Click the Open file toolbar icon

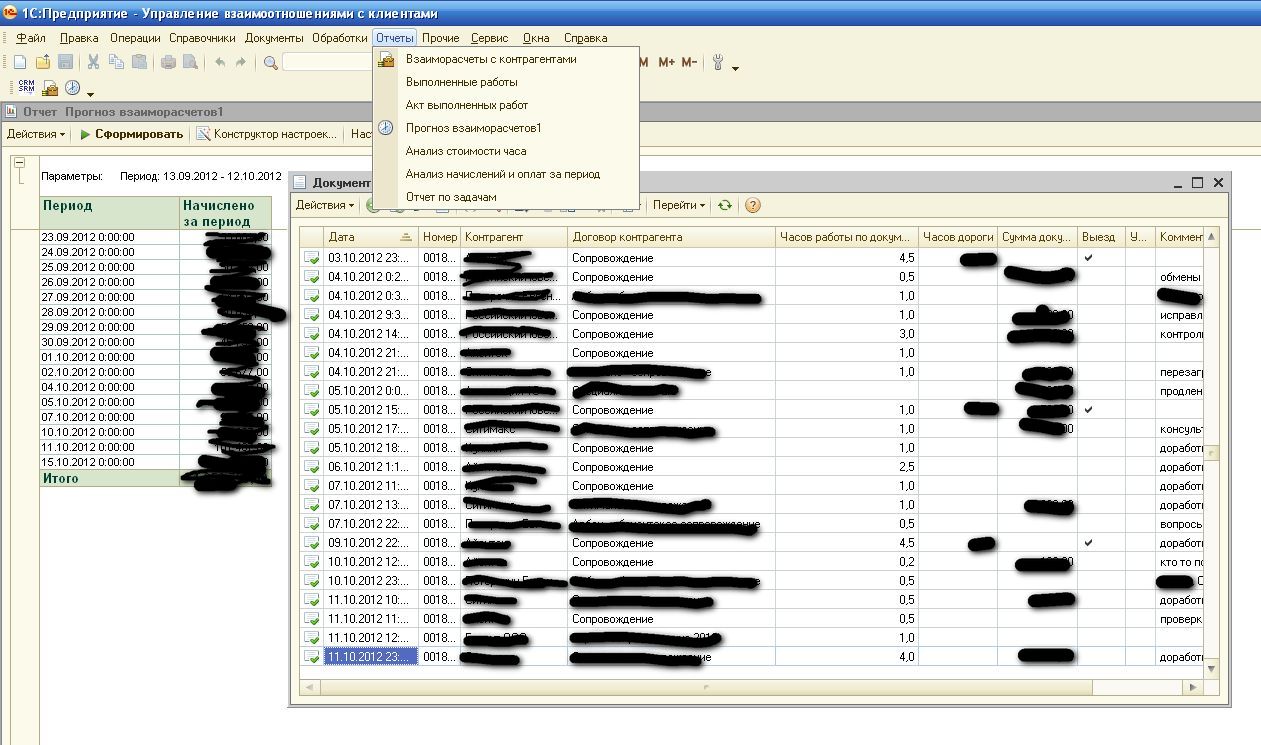pos(43,62)
